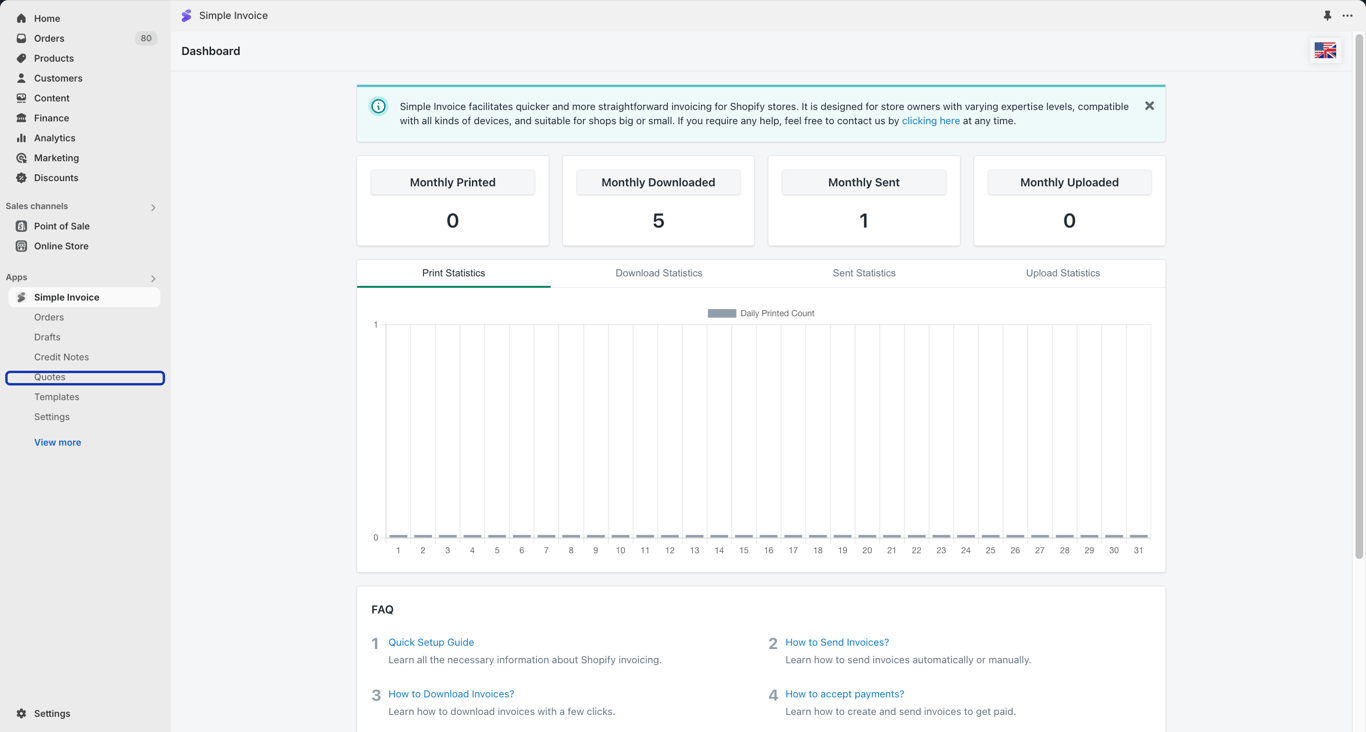Screen dimensions: 1366x732
Task: Change language via UK flag button
Action: [x=1325, y=50]
